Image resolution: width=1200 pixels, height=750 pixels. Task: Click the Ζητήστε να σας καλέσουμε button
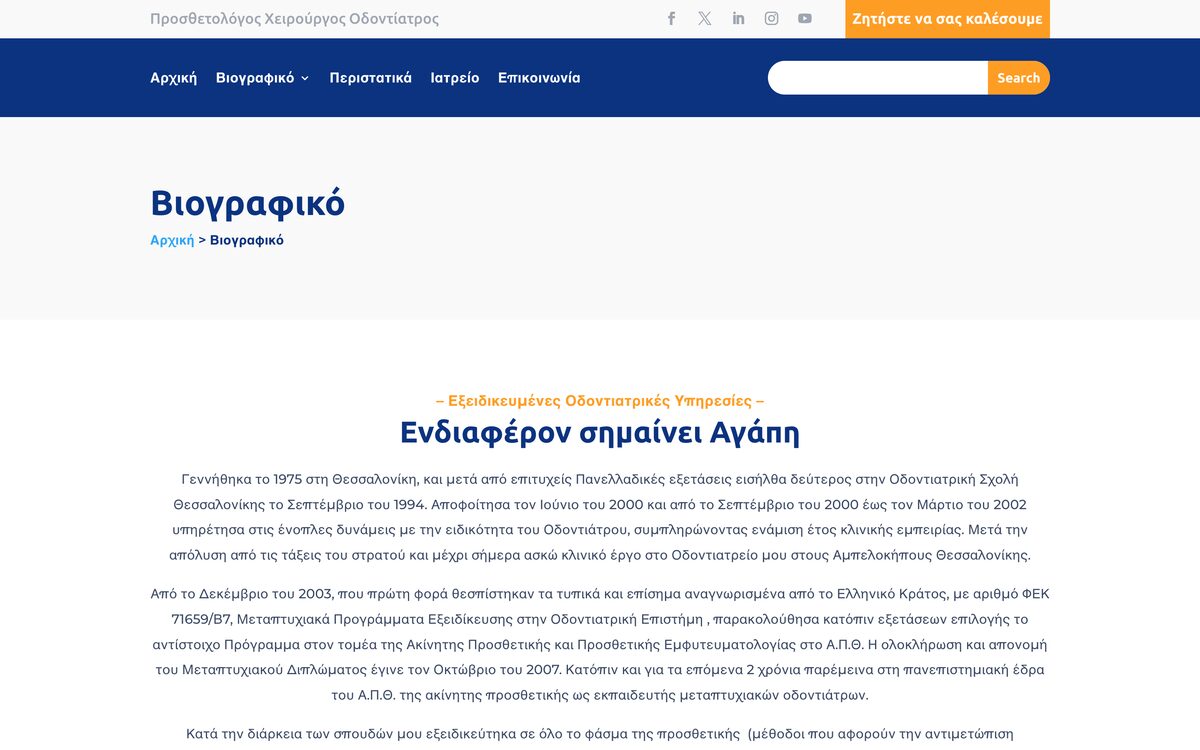[x=947, y=19]
